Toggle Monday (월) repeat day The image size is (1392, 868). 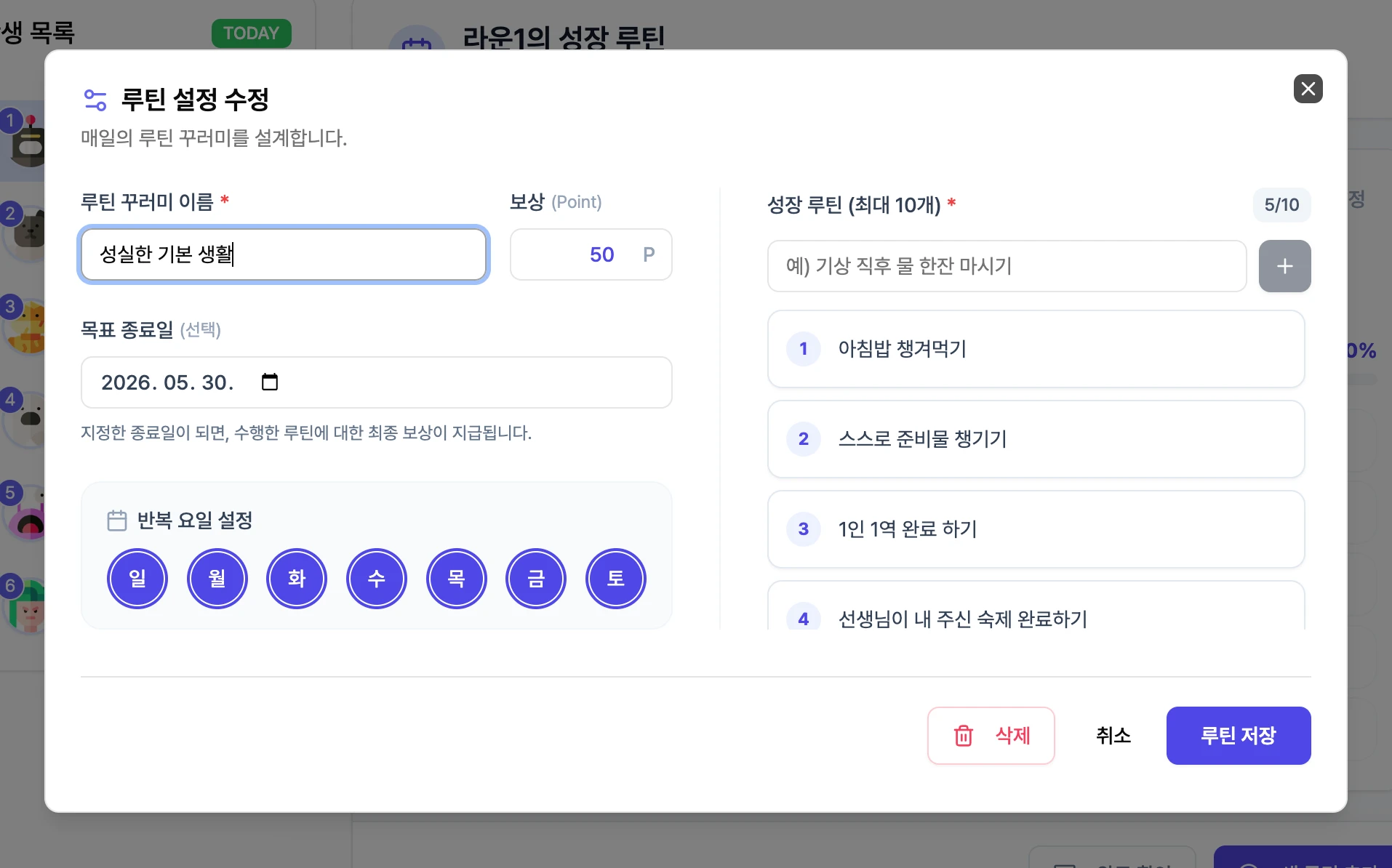tap(217, 579)
